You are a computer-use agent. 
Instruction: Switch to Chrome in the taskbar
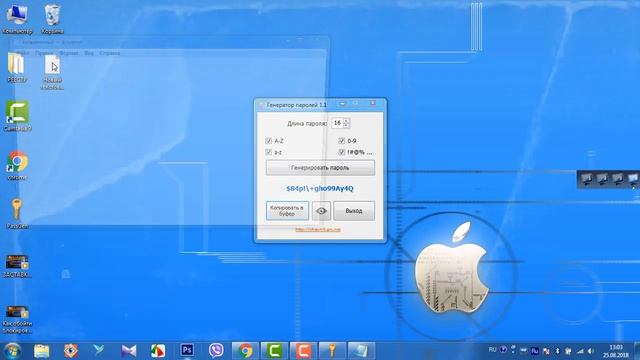point(245,351)
